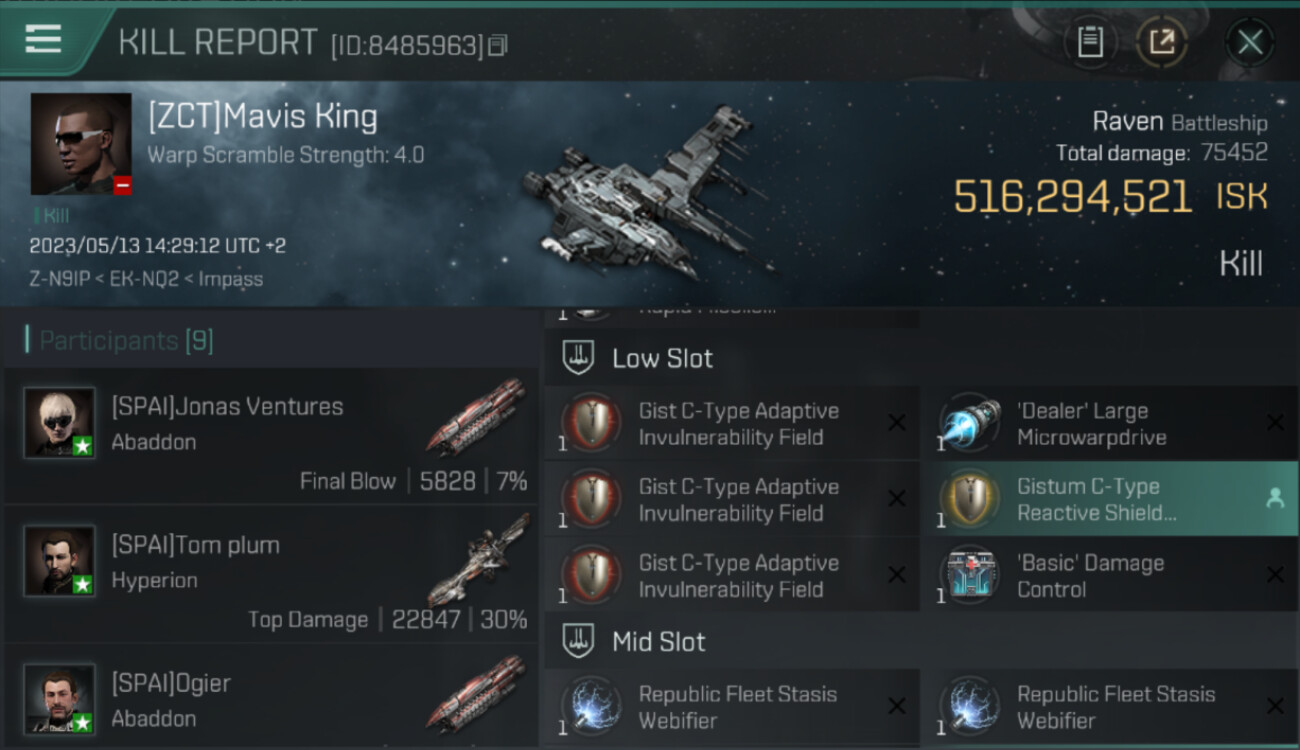Open the hamburger menu icon

coord(44,39)
